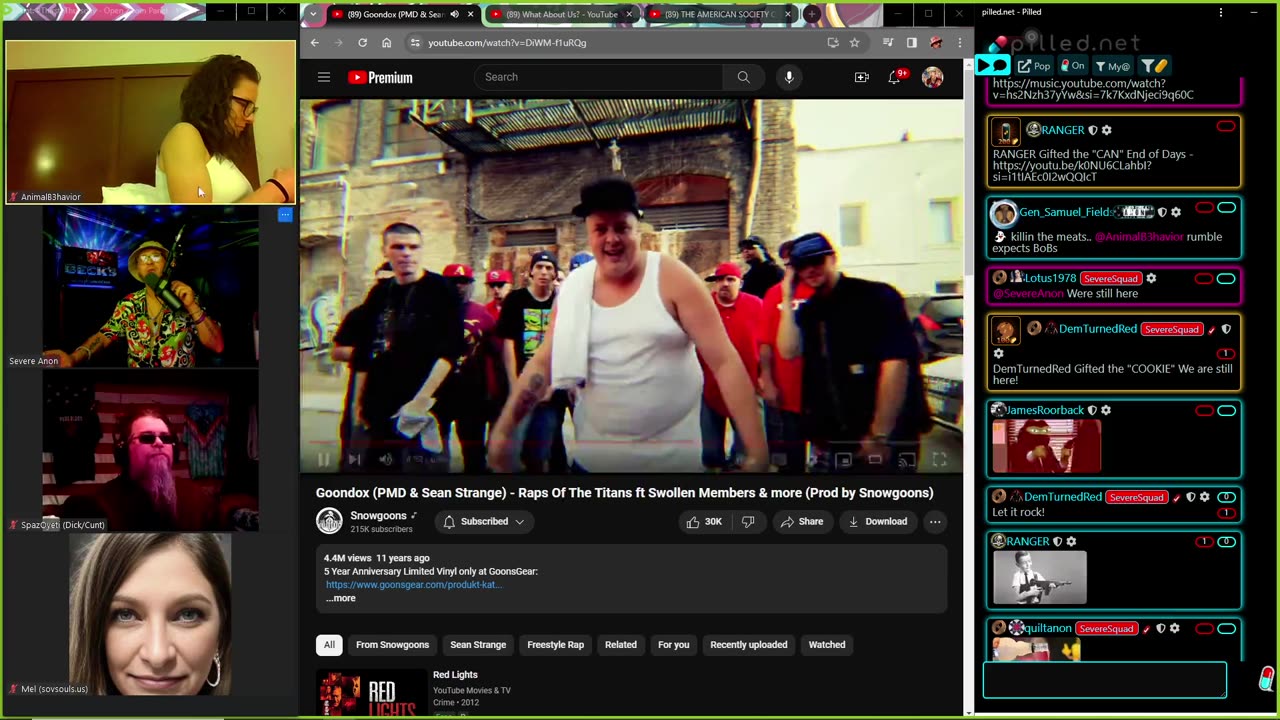Open Chrome side panel icon

(911, 43)
